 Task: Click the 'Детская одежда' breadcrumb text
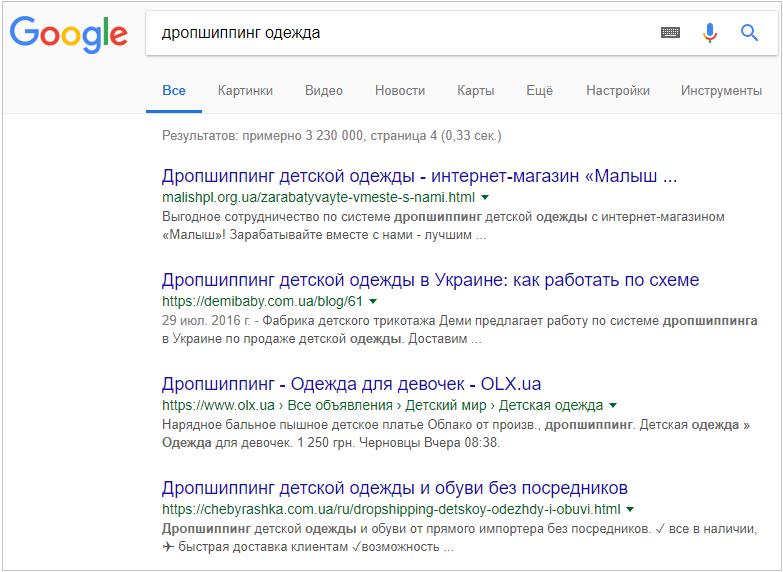[551, 405]
